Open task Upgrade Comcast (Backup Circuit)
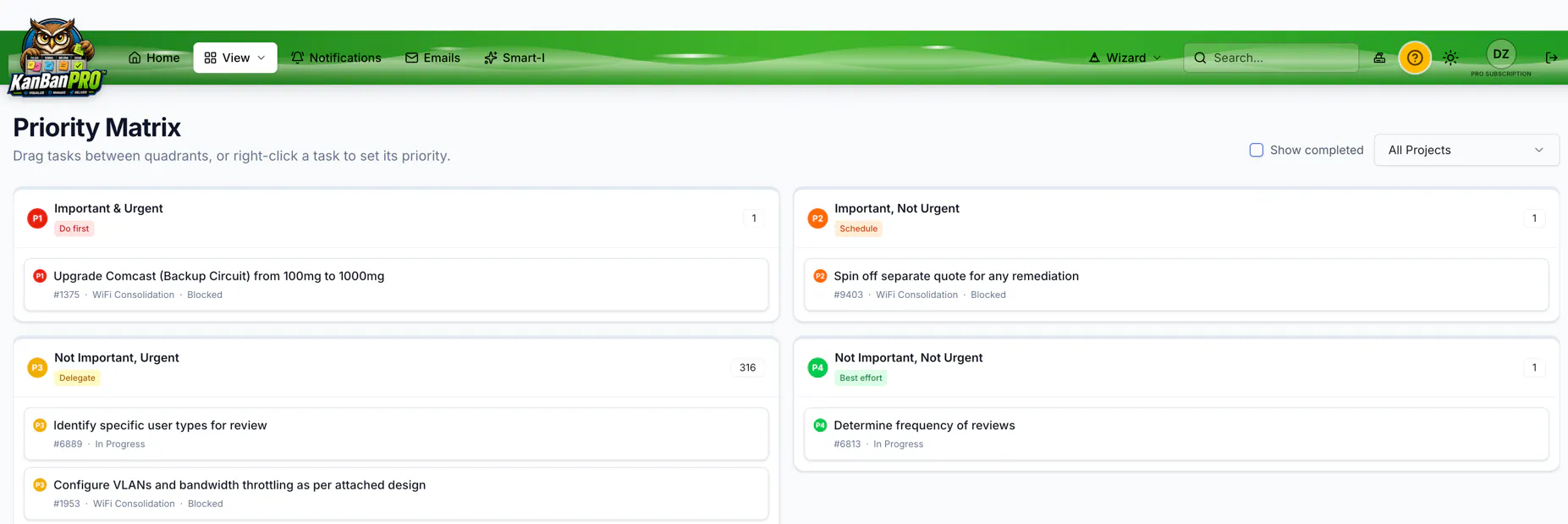Screen dimensions: 1568x524 [x=396, y=284]
